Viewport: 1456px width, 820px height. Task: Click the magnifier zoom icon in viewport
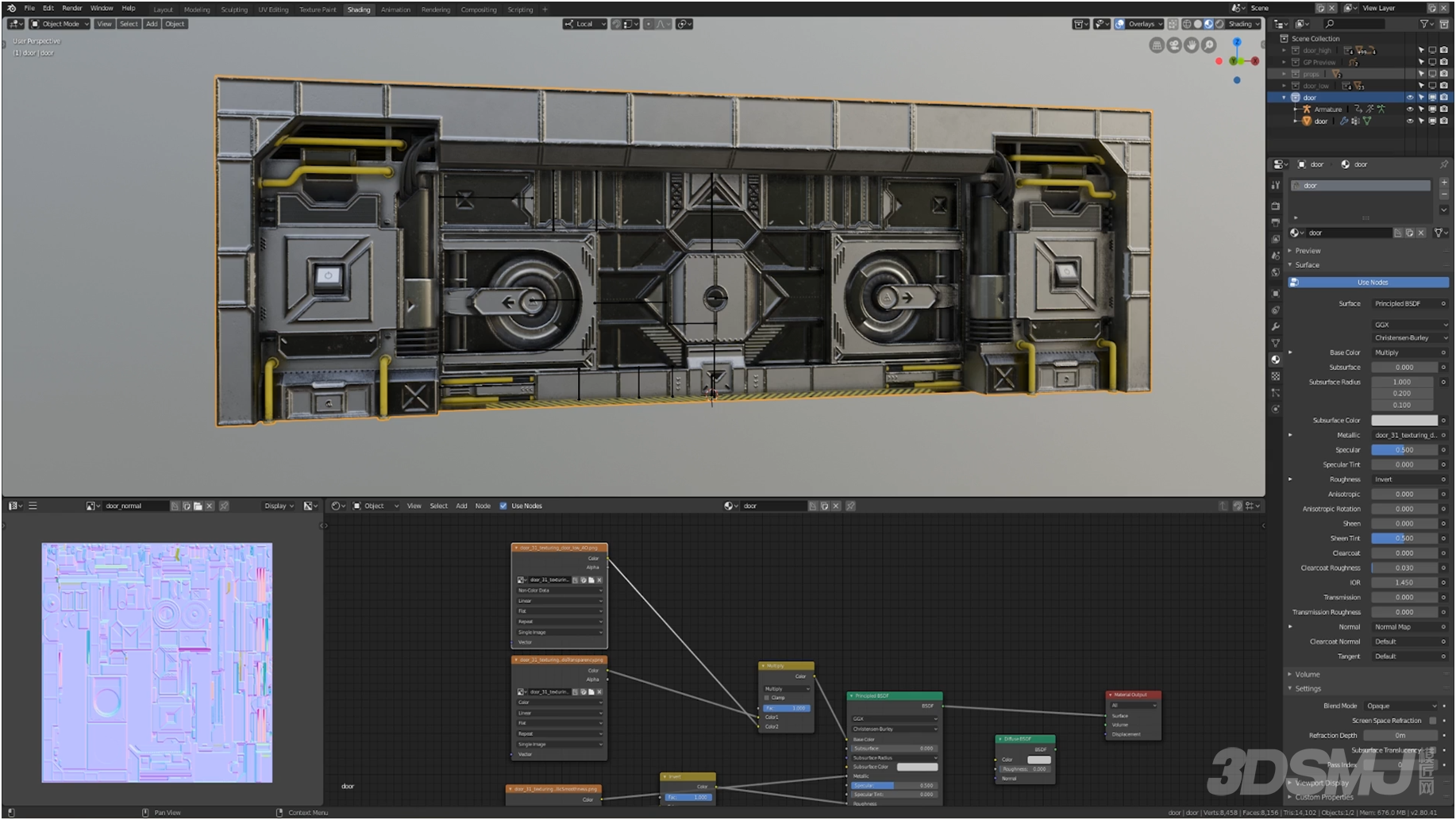coord(1209,45)
